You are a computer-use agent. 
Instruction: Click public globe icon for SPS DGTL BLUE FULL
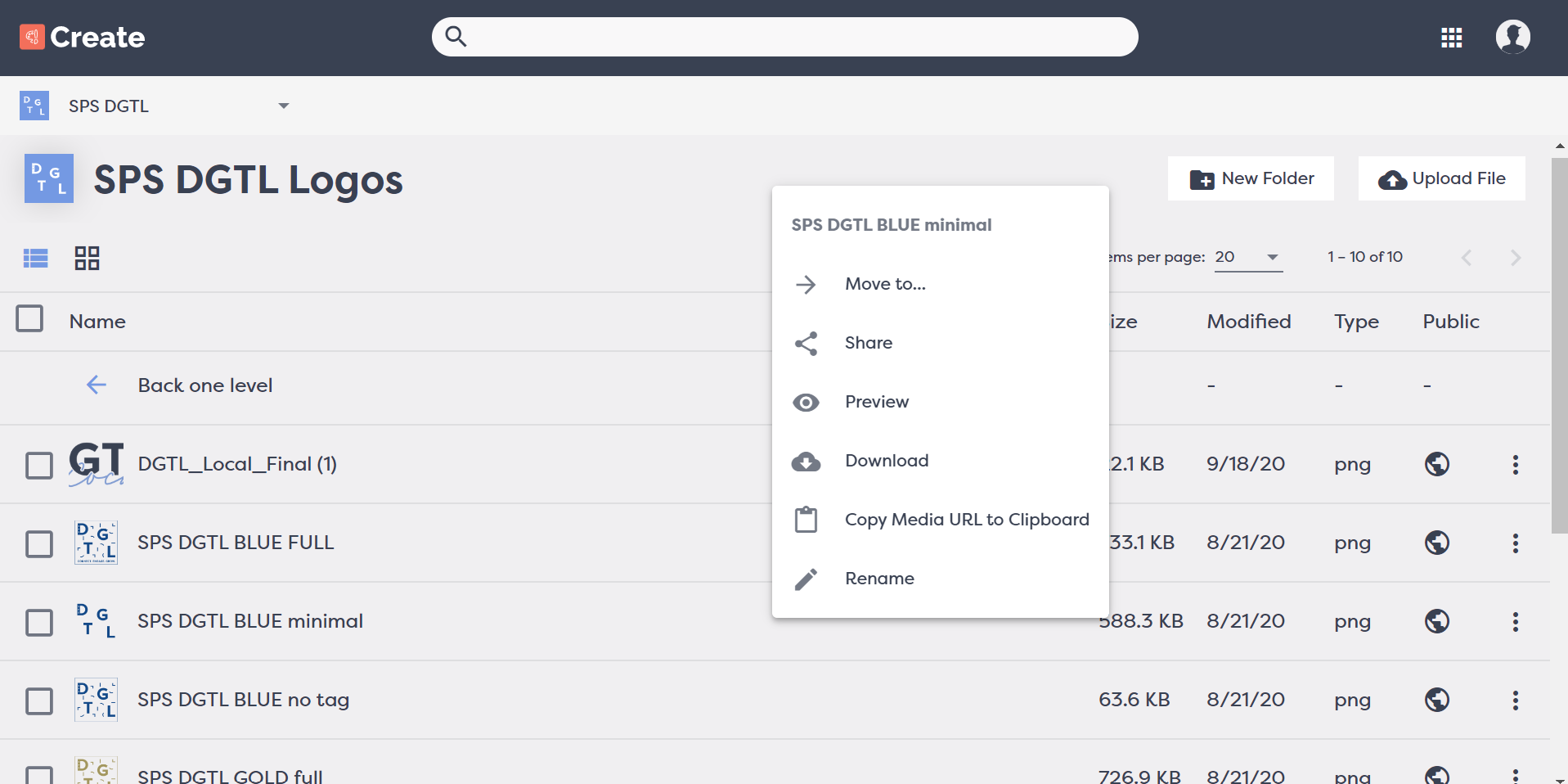pyautogui.click(x=1437, y=543)
